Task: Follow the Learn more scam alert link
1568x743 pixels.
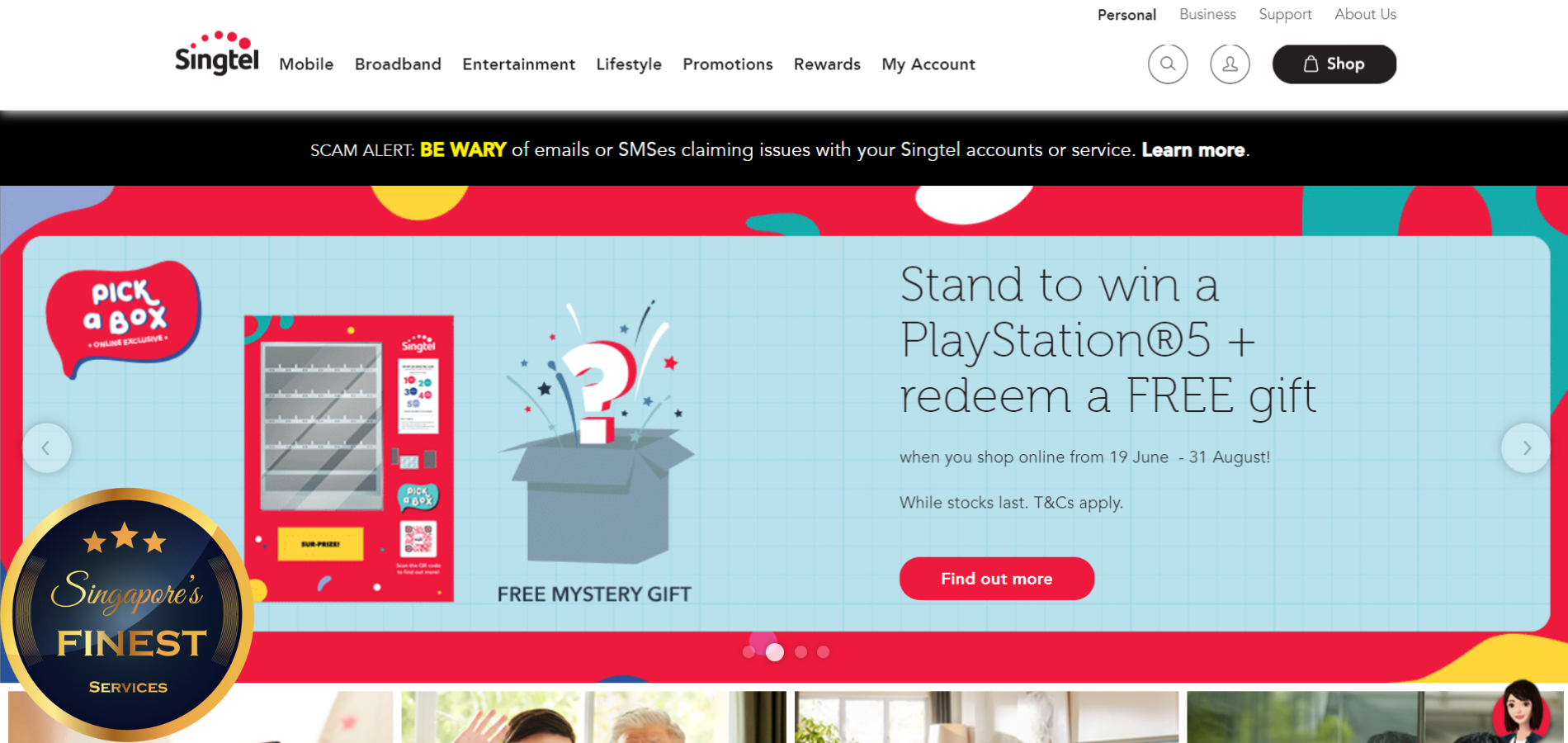Action: pos(1193,150)
